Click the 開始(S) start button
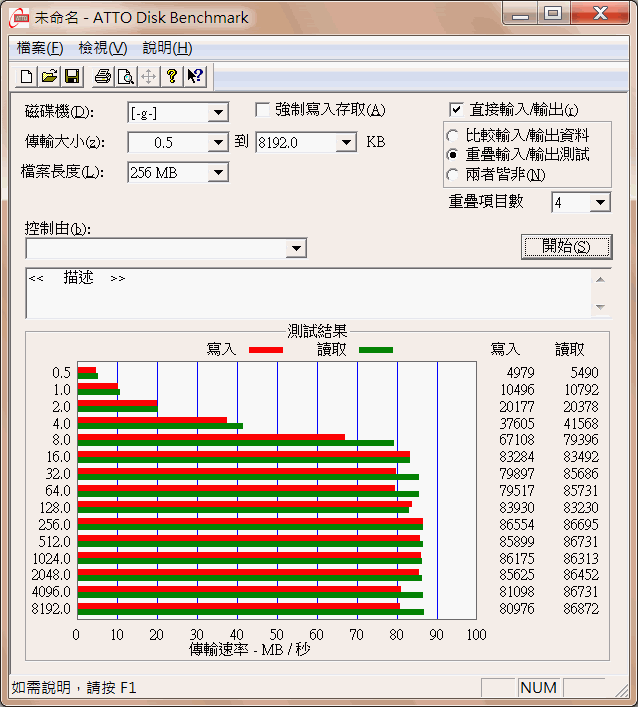Screen dimensions: 638x707 click(567, 247)
